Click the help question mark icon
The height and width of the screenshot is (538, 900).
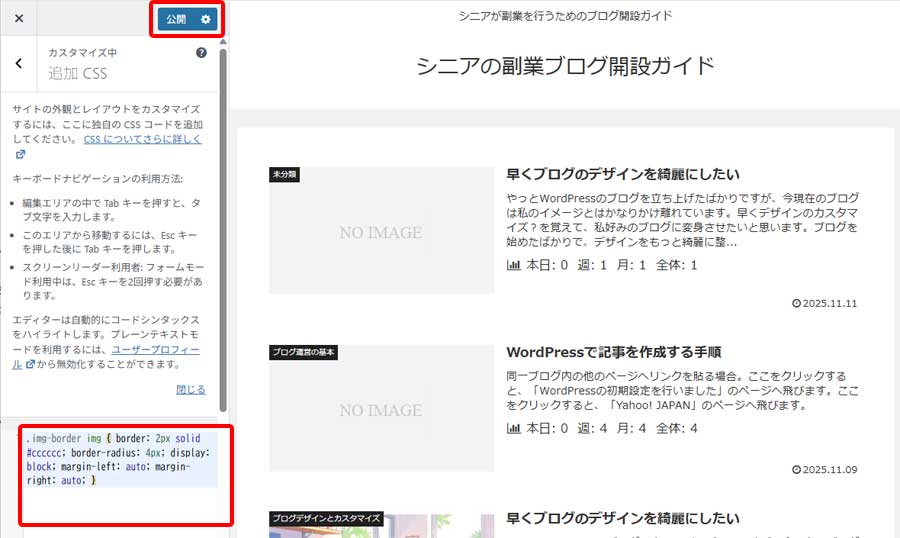click(x=202, y=52)
